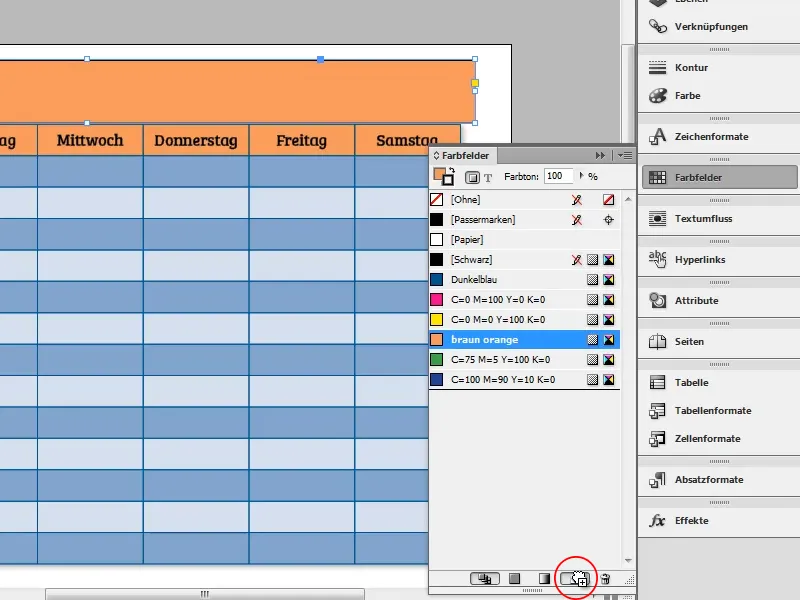Select the [Ohne] swatch
Image resolution: width=800 pixels, height=600 pixels.
524,199
